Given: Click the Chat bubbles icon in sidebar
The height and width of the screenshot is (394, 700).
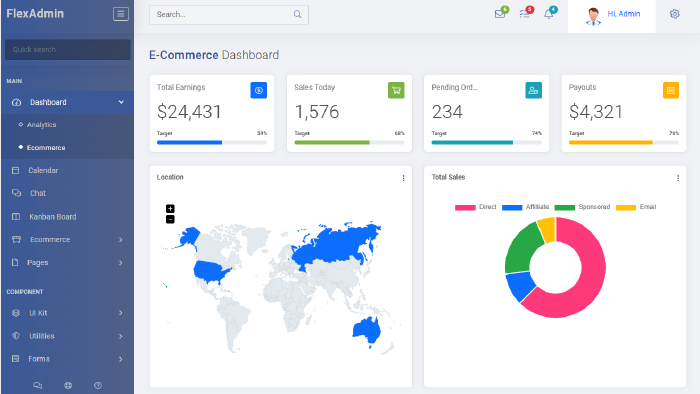Looking at the screenshot, I should pyautogui.click(x=17, y=193).
